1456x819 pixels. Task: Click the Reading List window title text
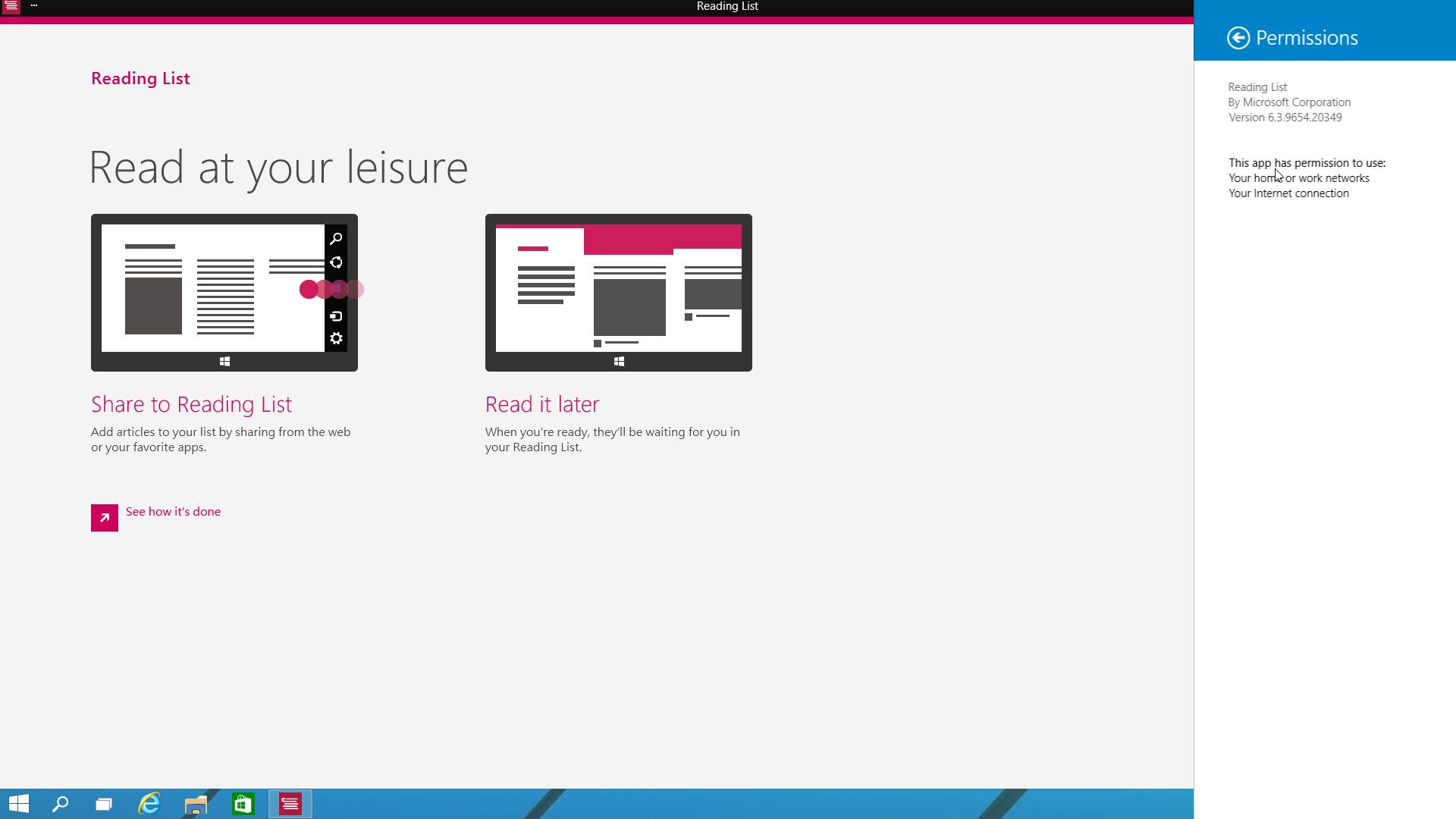tap(727, 6)
